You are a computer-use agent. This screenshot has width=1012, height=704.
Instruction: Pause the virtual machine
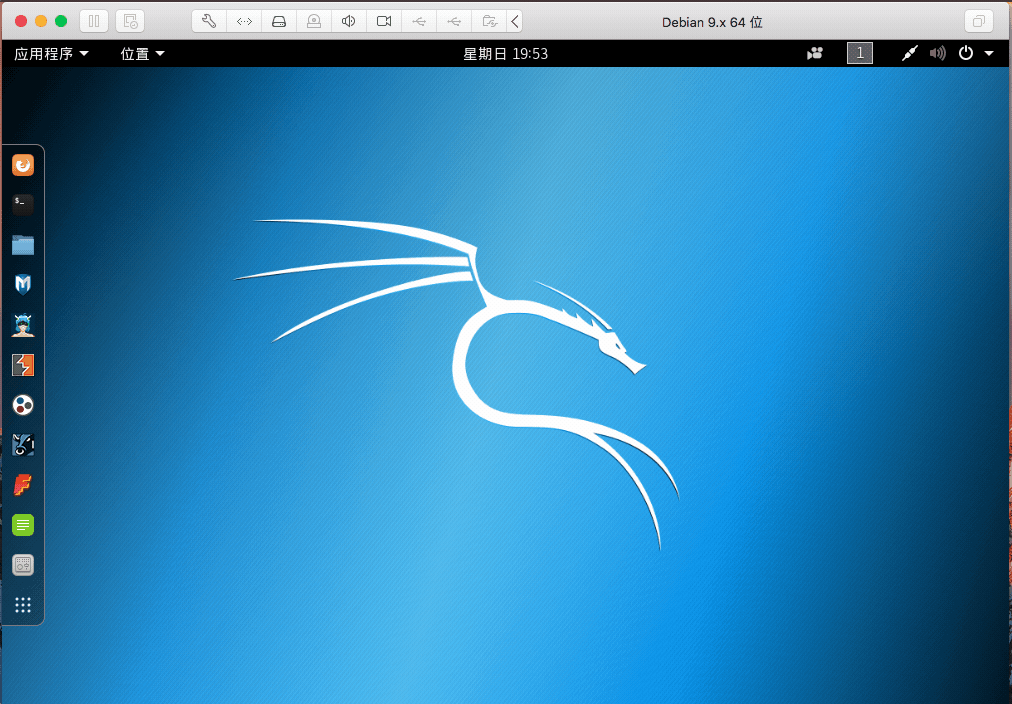(94, 21)
